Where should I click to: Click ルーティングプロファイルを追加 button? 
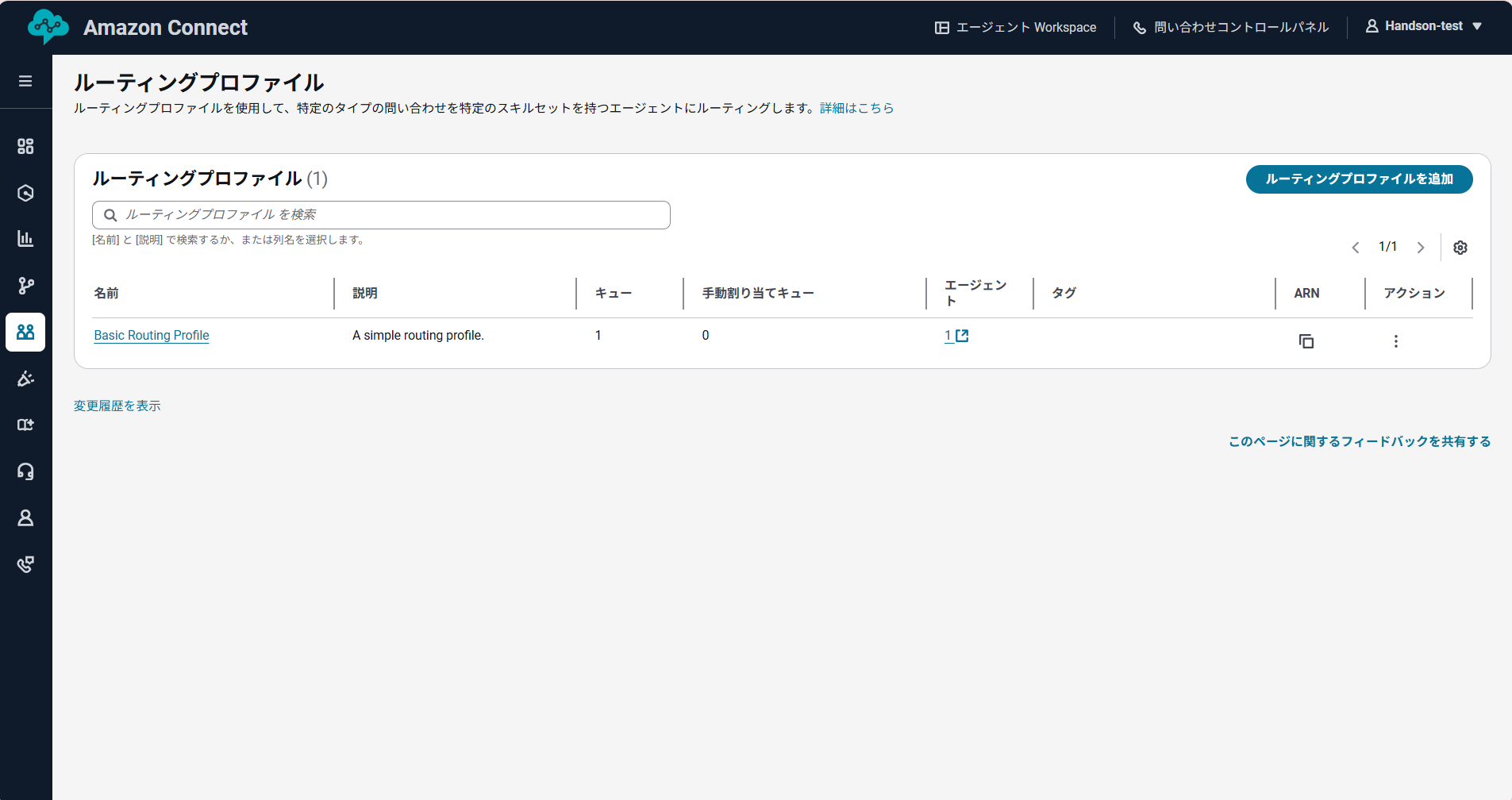click(x=1358, y=179)
